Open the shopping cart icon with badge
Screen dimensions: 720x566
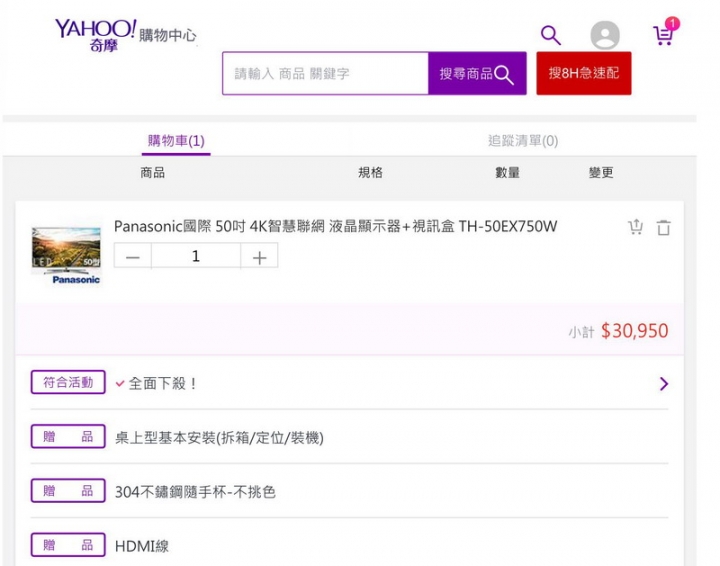[665, 32]
